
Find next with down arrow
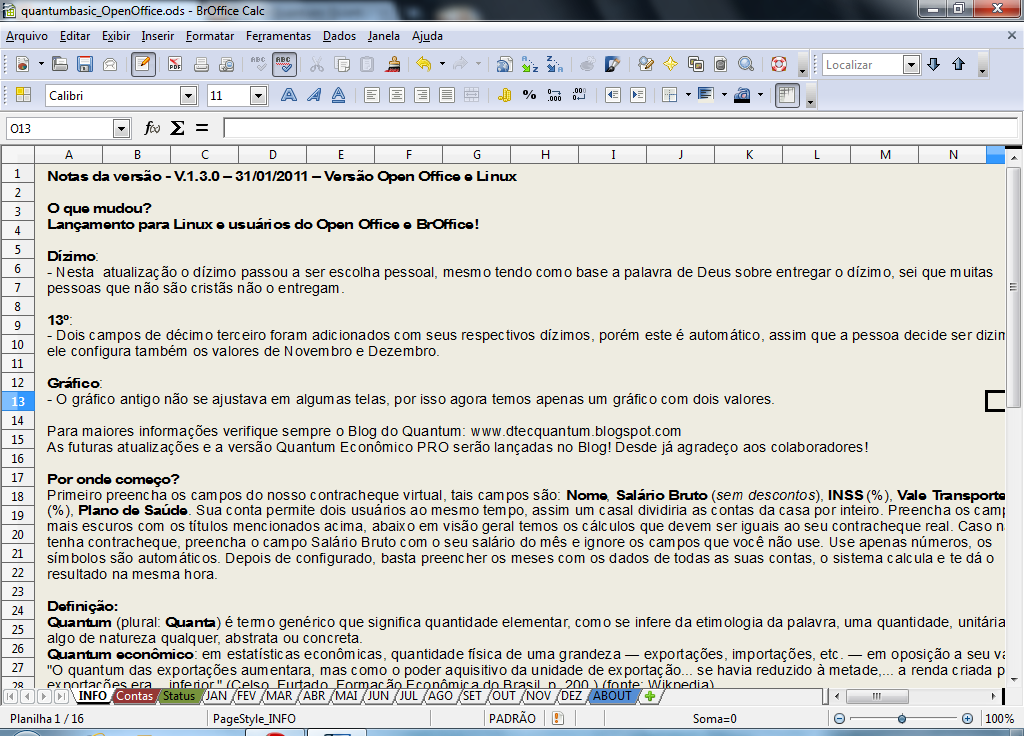(934, 64)
